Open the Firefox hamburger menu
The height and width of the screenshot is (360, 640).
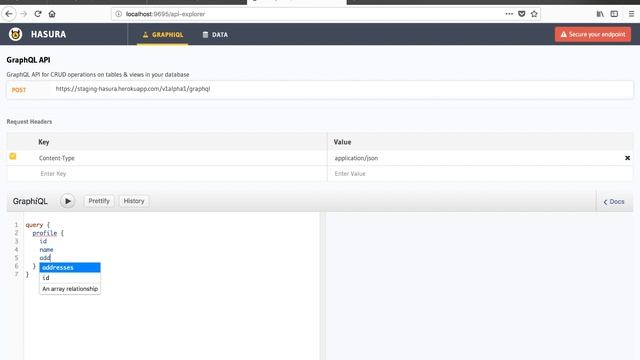631,14
